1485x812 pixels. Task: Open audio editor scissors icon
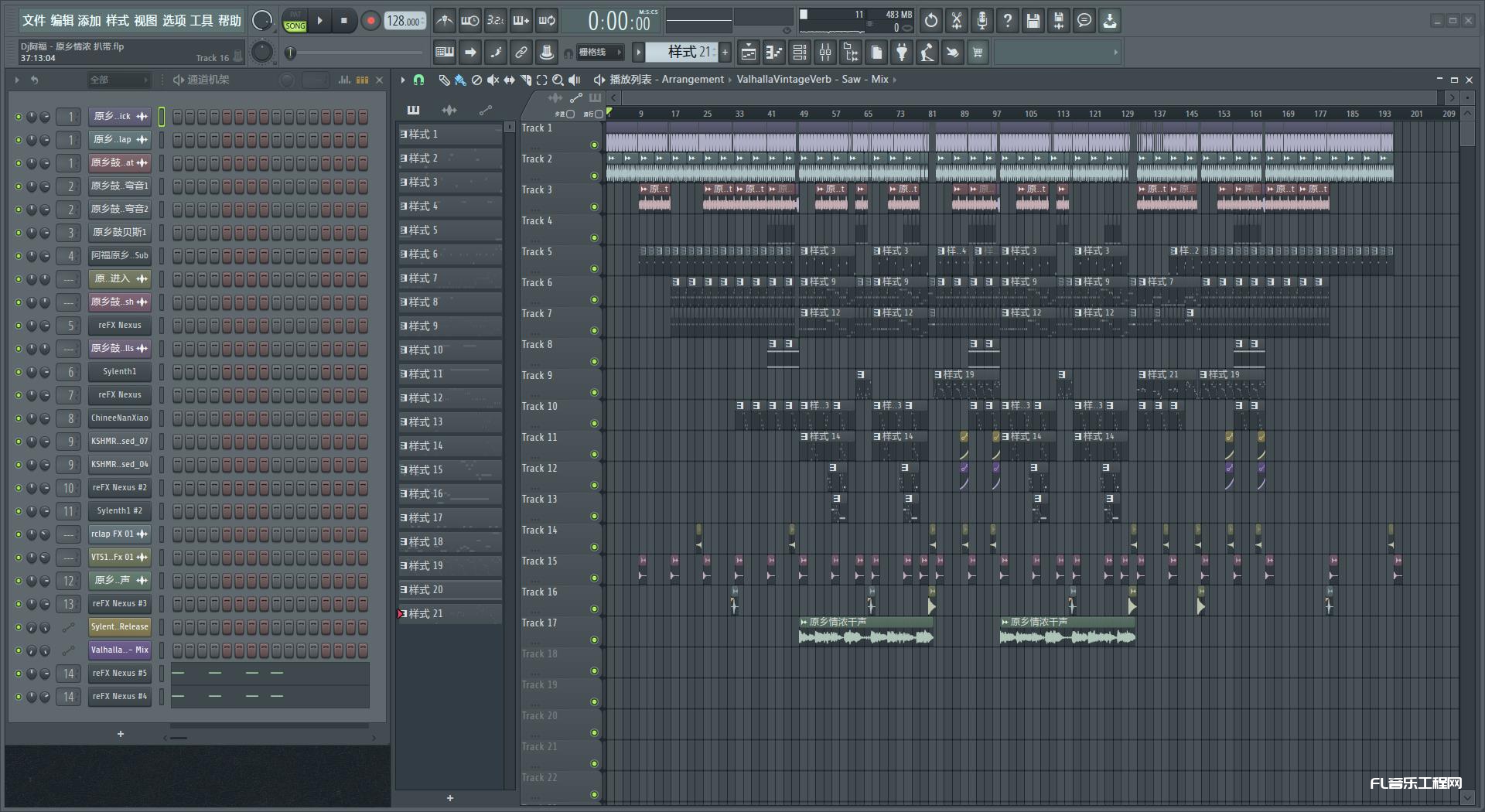click(957, 21)
